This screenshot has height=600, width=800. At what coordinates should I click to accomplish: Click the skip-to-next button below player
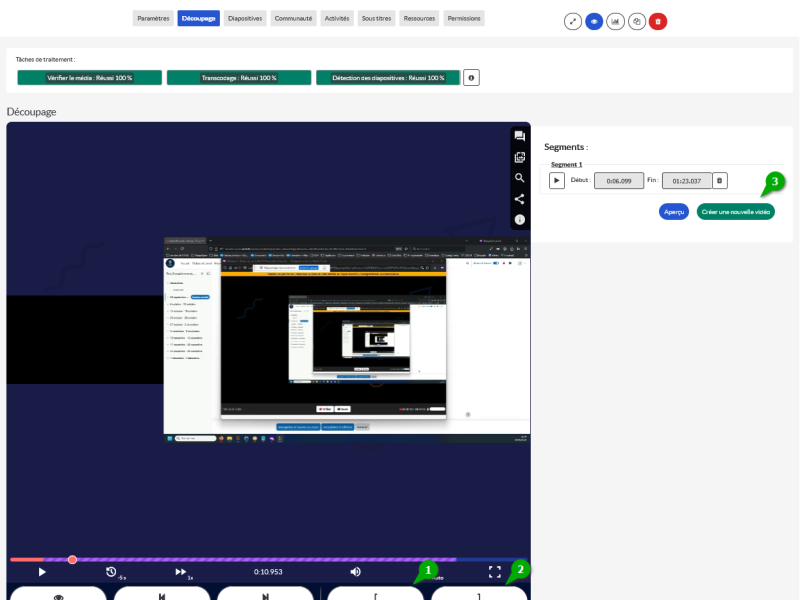click(x=265, y=594)
